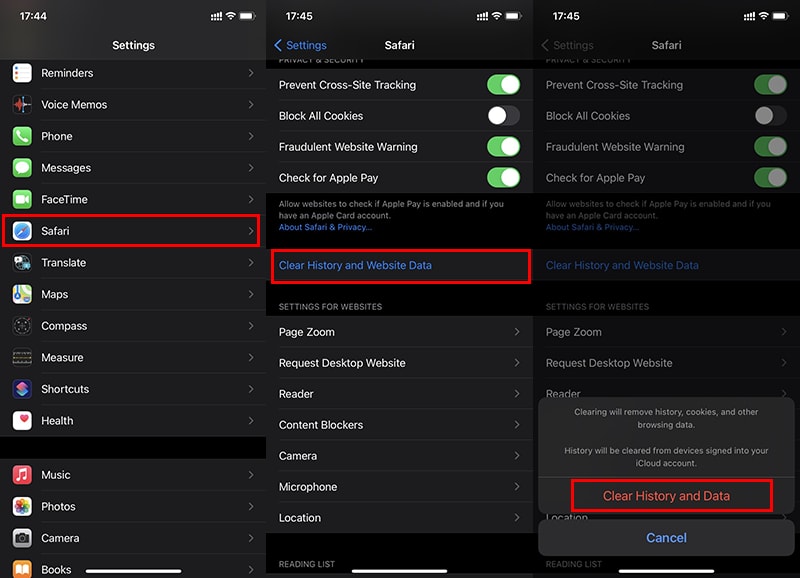This screenshot has height=578, width=800.
Task: Open the Voice Memos row chevron
Action: pyautogui.click(x=251, y=105)
